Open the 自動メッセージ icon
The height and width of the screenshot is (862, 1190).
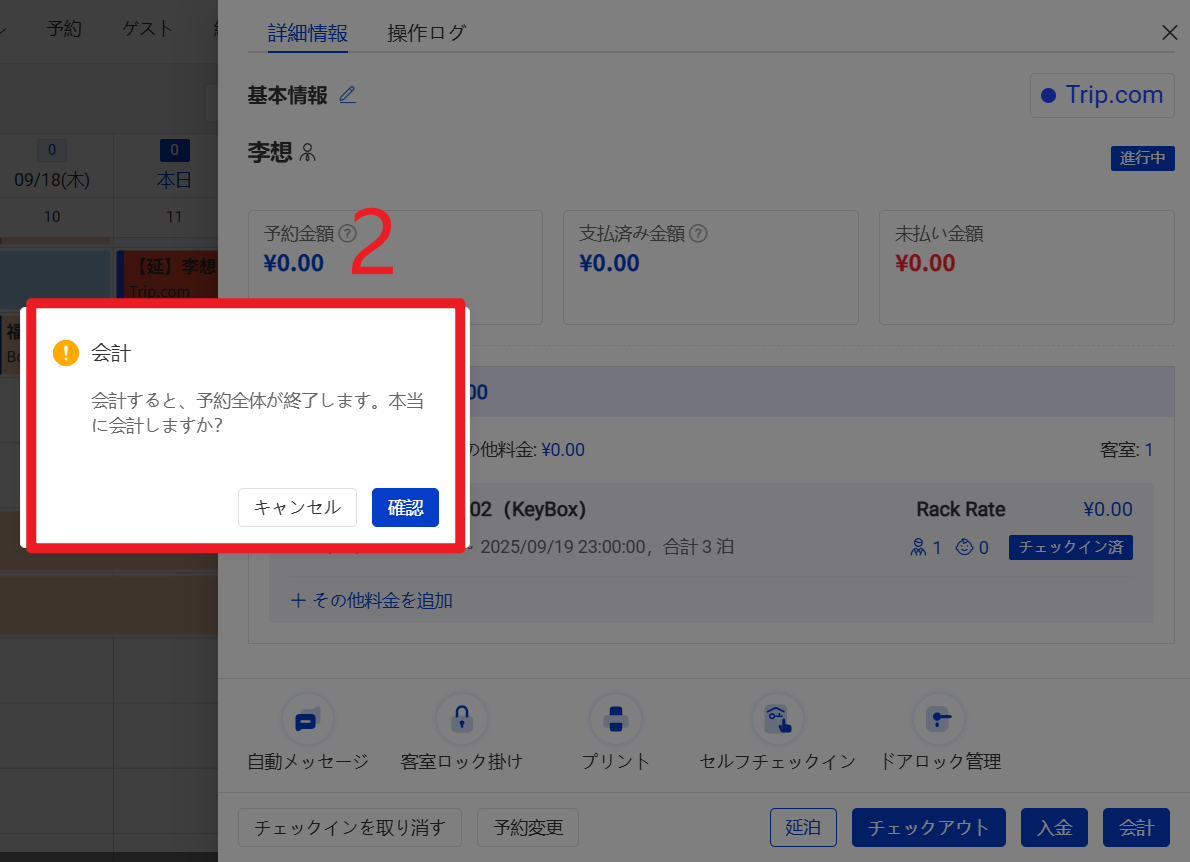coord(307,720)
